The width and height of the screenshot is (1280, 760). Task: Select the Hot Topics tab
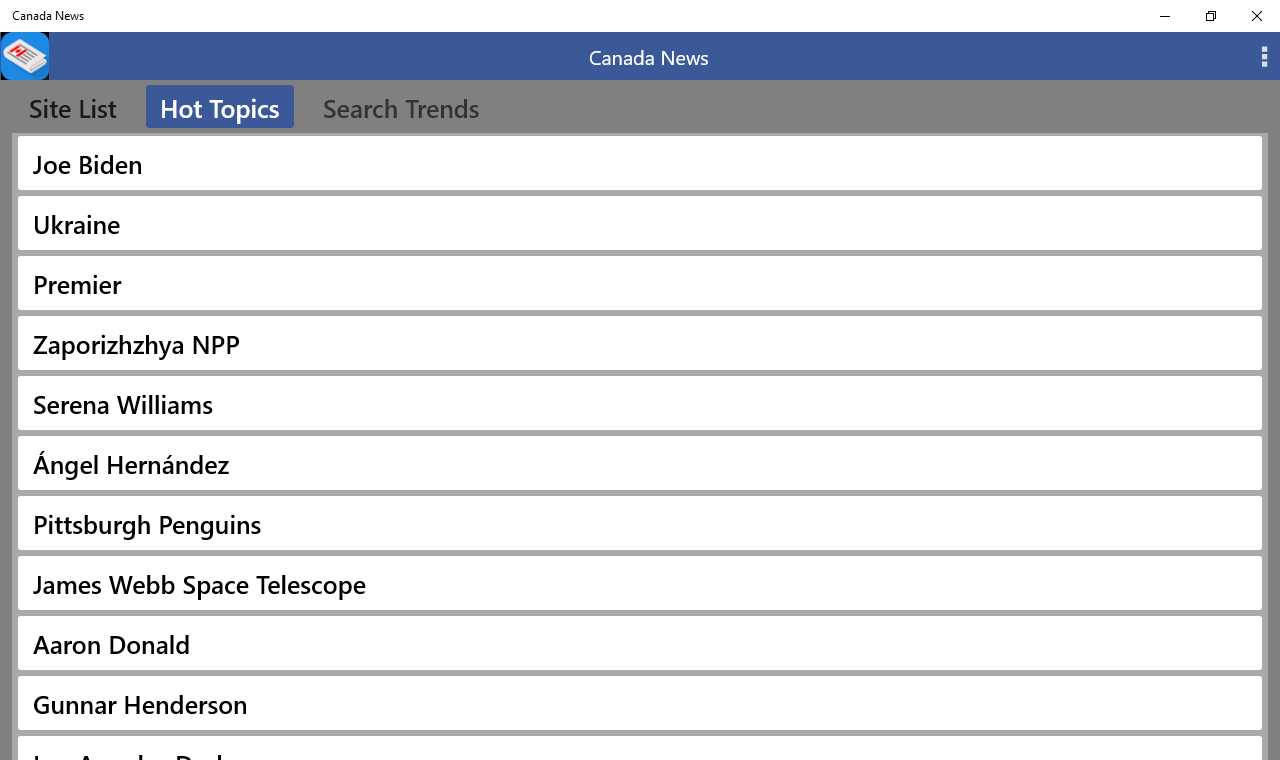[x=220, y=108]
